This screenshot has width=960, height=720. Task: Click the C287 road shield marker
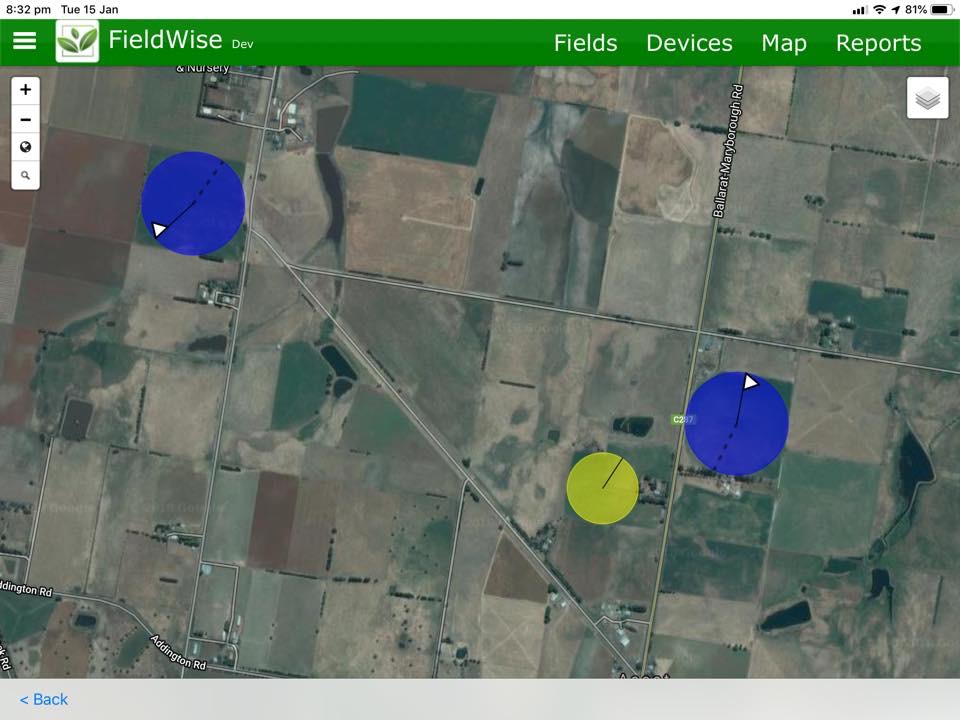pyautogui.click(x=680, y=419)
